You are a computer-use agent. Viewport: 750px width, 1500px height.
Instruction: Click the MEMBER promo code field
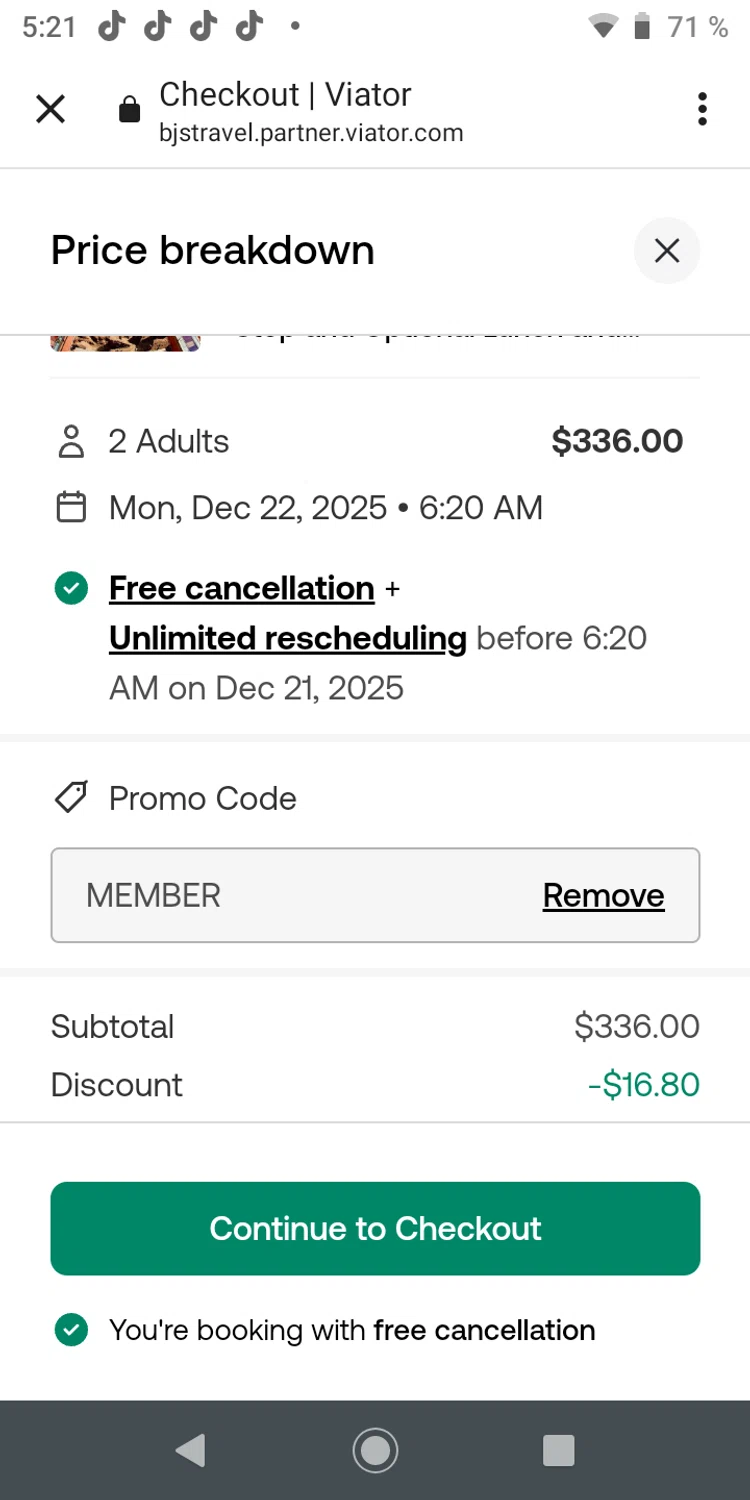tap(300, 896)
